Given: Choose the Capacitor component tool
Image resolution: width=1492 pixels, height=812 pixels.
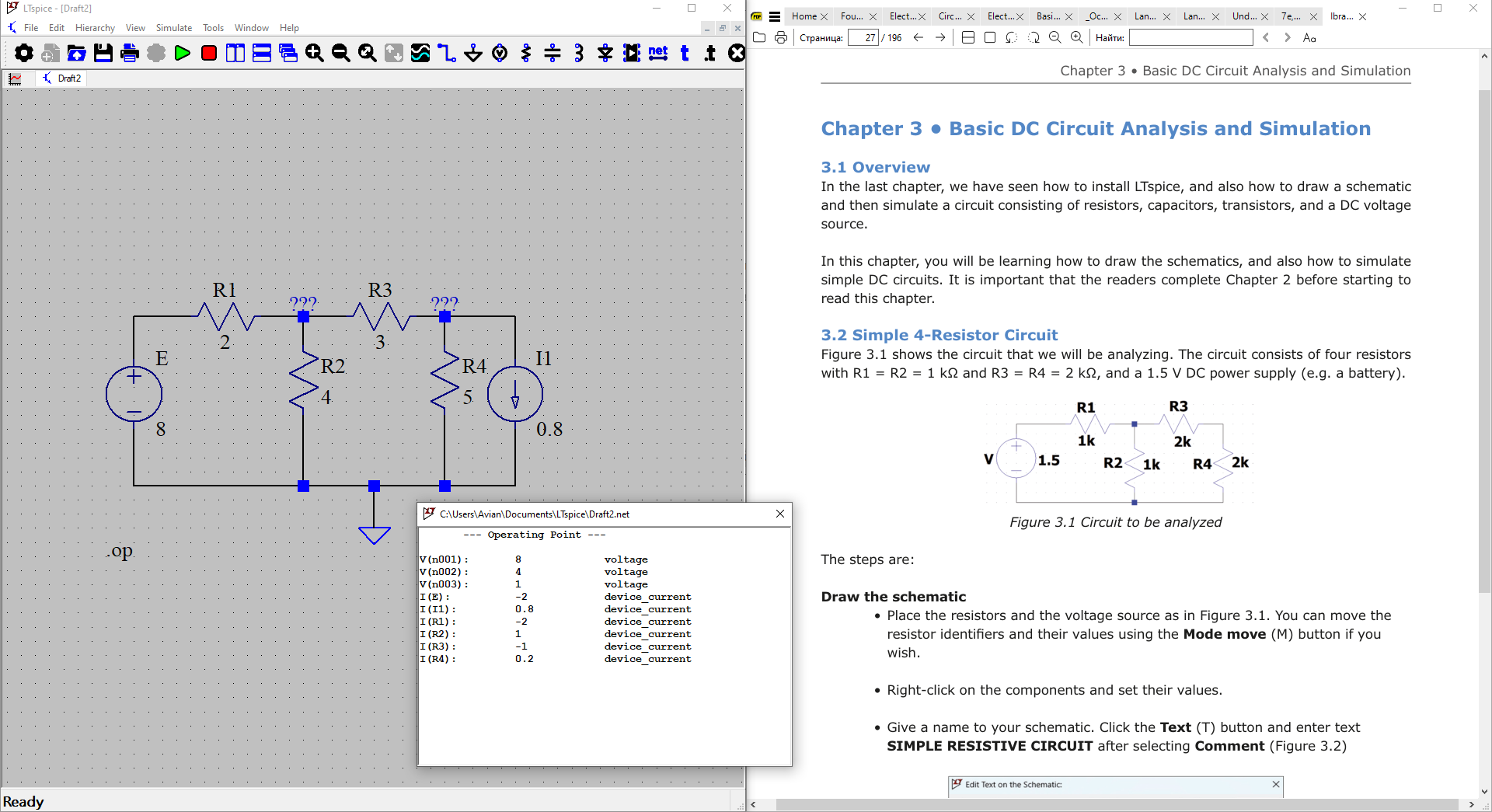Looking at the screenshot, I should coord(553,53).
